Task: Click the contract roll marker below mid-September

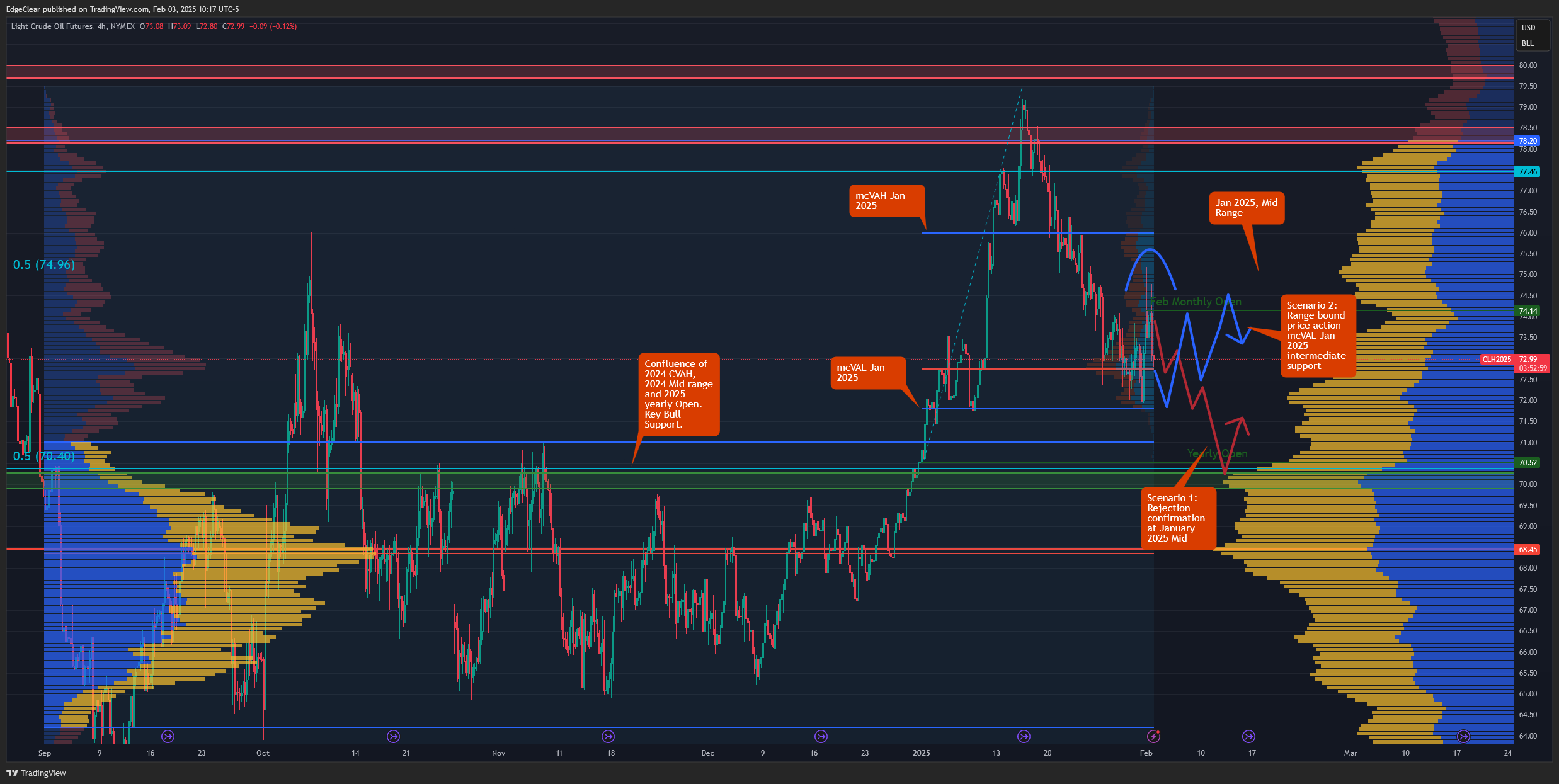Action: pyautogui.click(x=168, y=736)
